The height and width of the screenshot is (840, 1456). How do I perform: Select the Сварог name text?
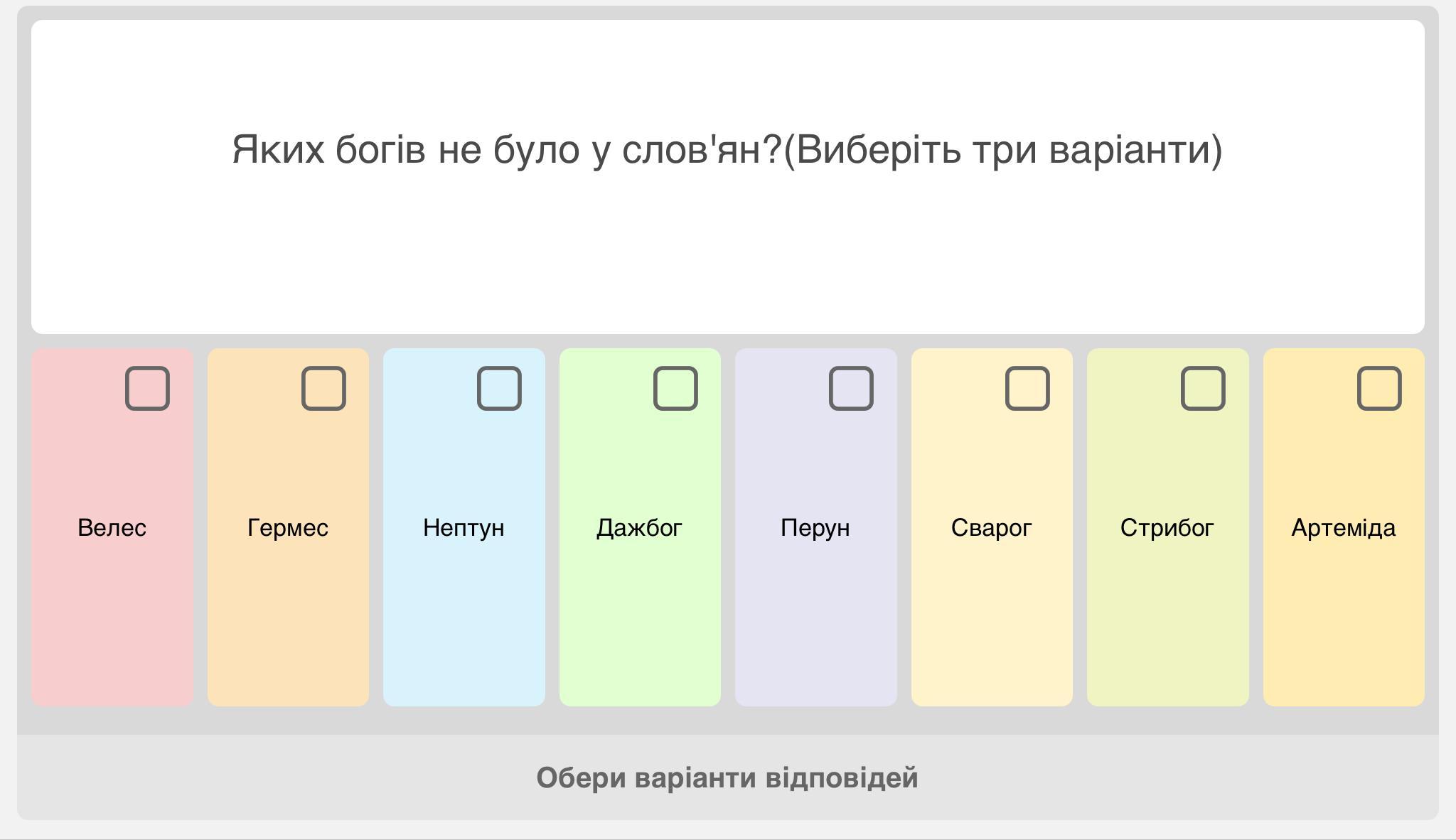coord(991,528)
